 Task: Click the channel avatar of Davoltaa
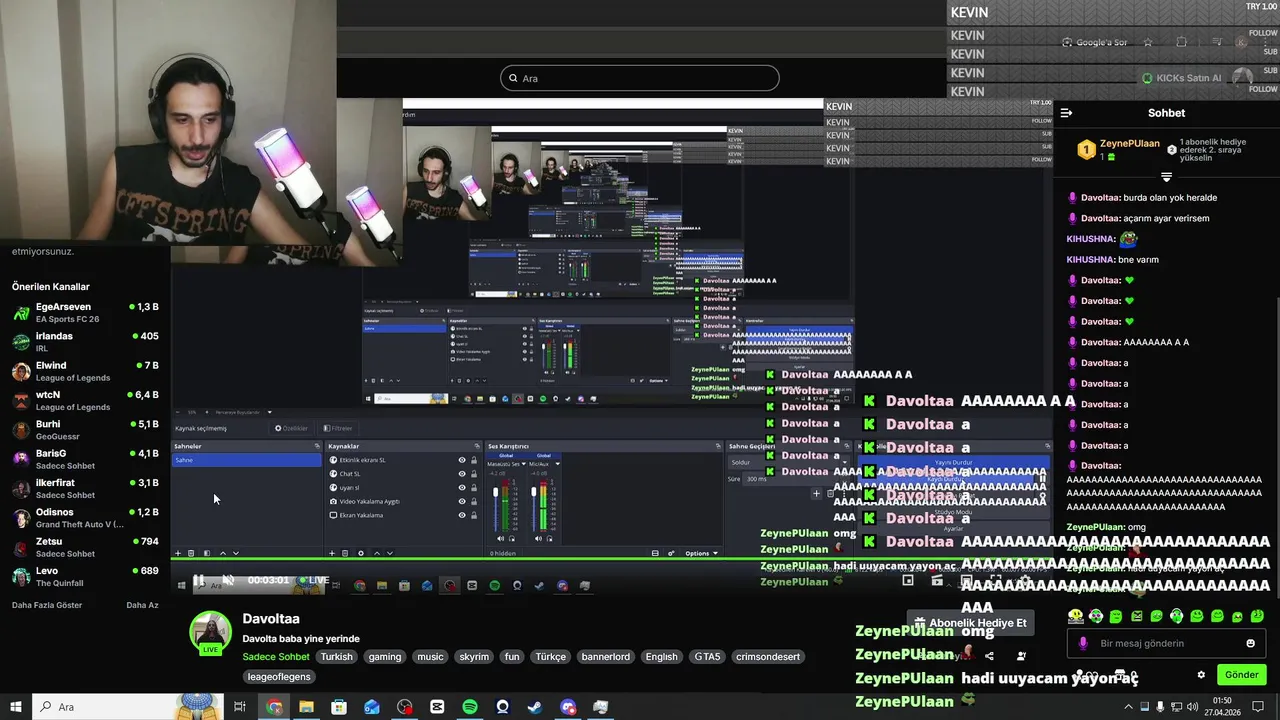(x=211, y=634)
